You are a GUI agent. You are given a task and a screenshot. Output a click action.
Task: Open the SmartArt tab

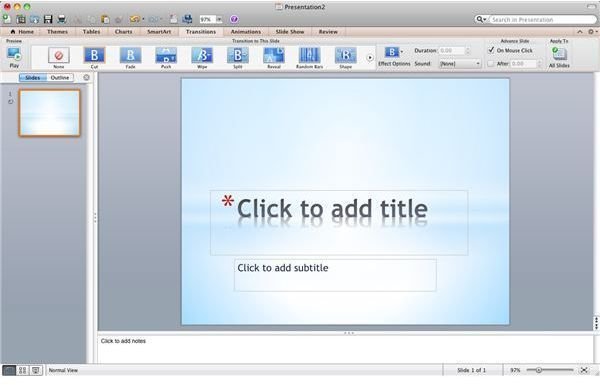tap(159, 32)
